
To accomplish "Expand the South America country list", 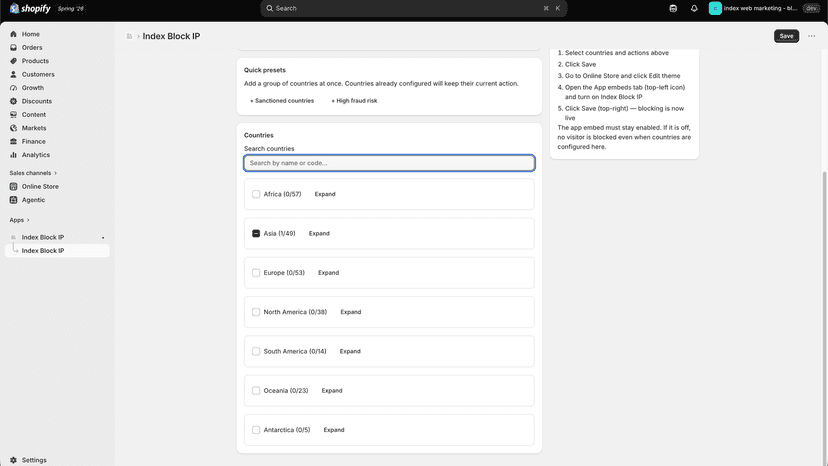I will point(350,351).
